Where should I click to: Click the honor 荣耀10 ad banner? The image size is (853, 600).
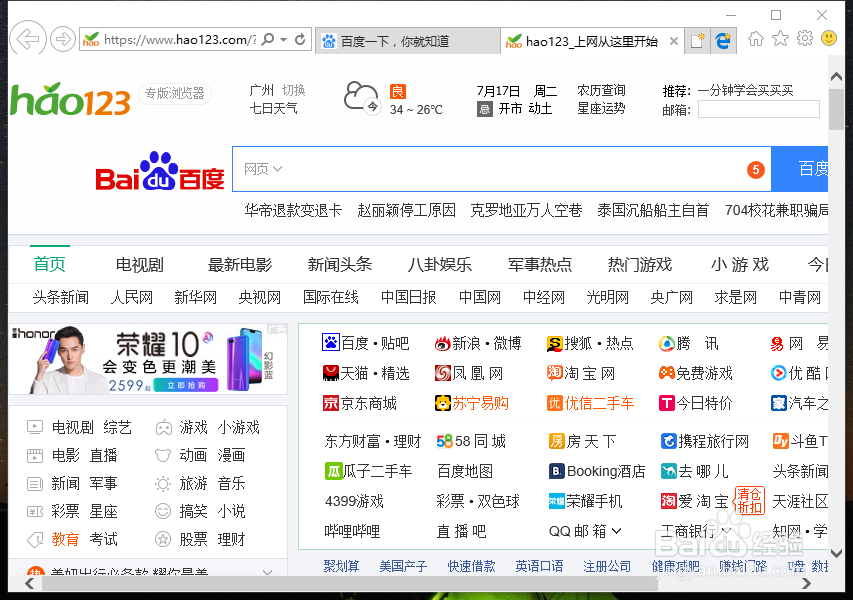pyautogui.click(x=148, y=359)
